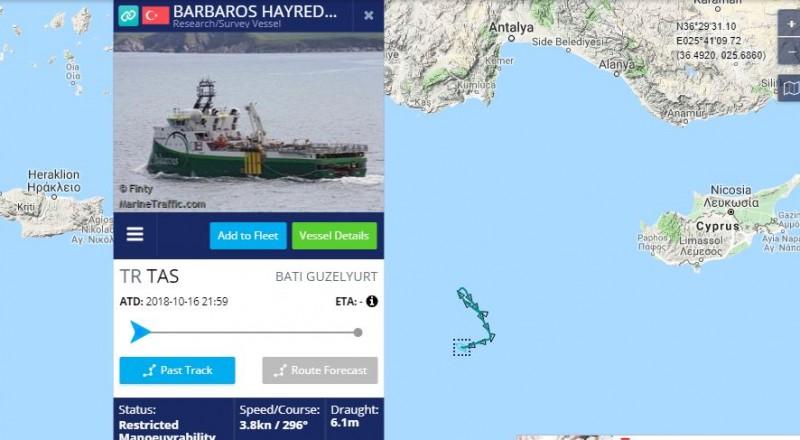Screen dimensions: 800x440
Task: Zoom out on the map
Action: (790, 51)
